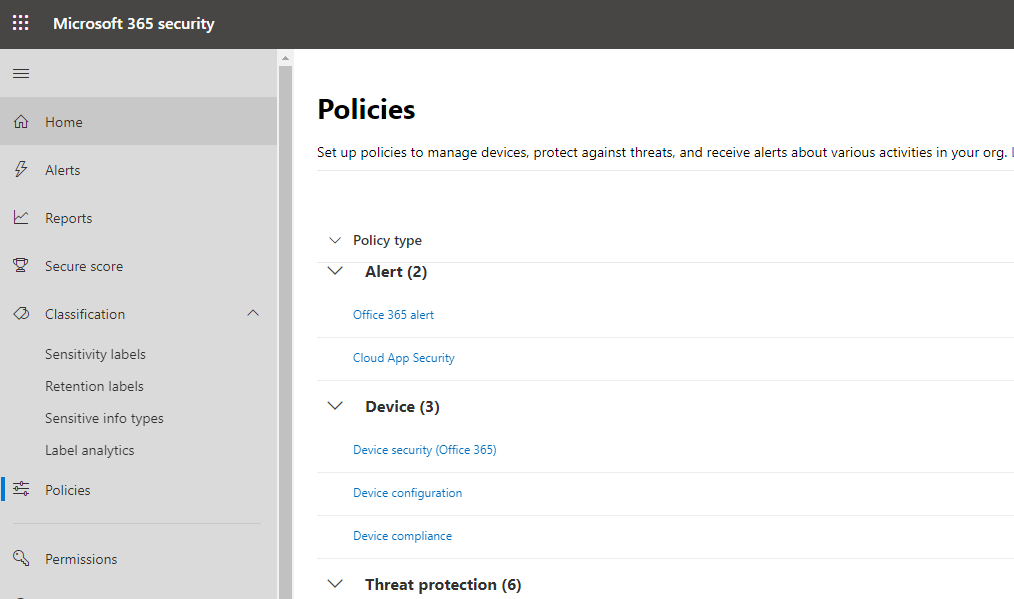The height and width of the screenshot is (599, 1014).
Task: Click the sidebar vertical scrollbar track
Action: (285, 331)
